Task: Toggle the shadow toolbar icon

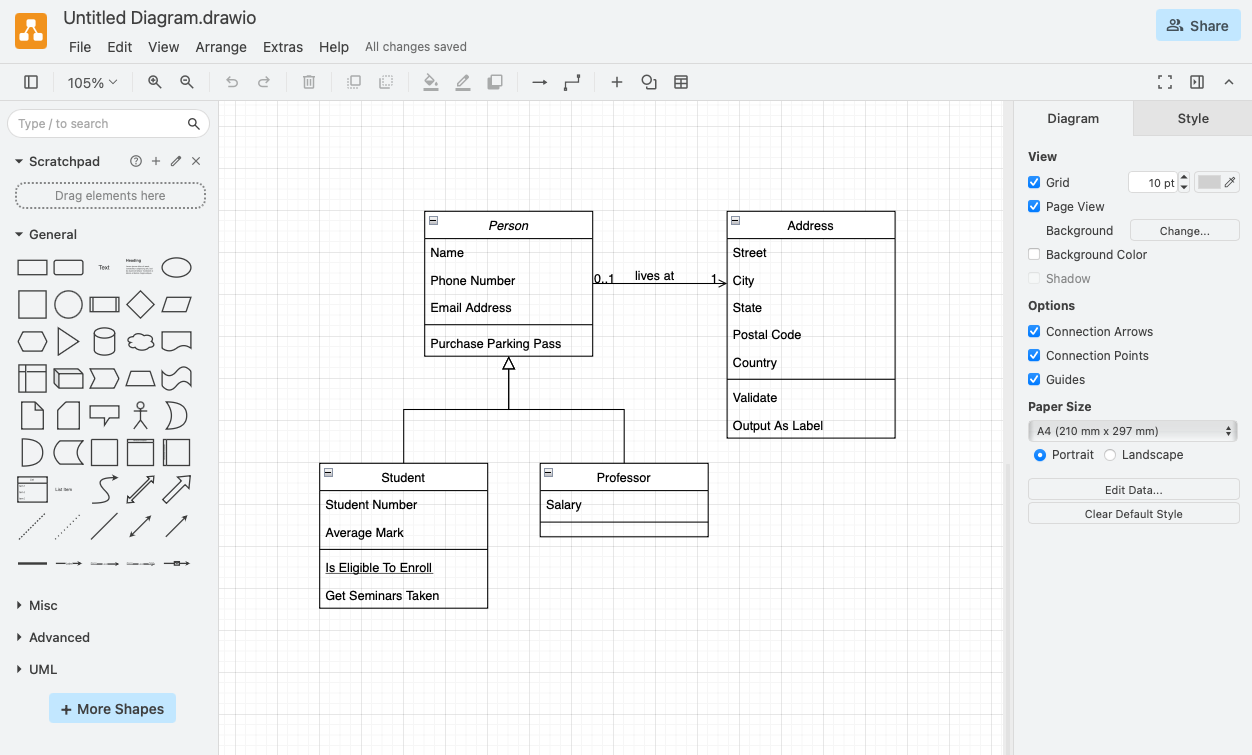Action: pos(495,82)
